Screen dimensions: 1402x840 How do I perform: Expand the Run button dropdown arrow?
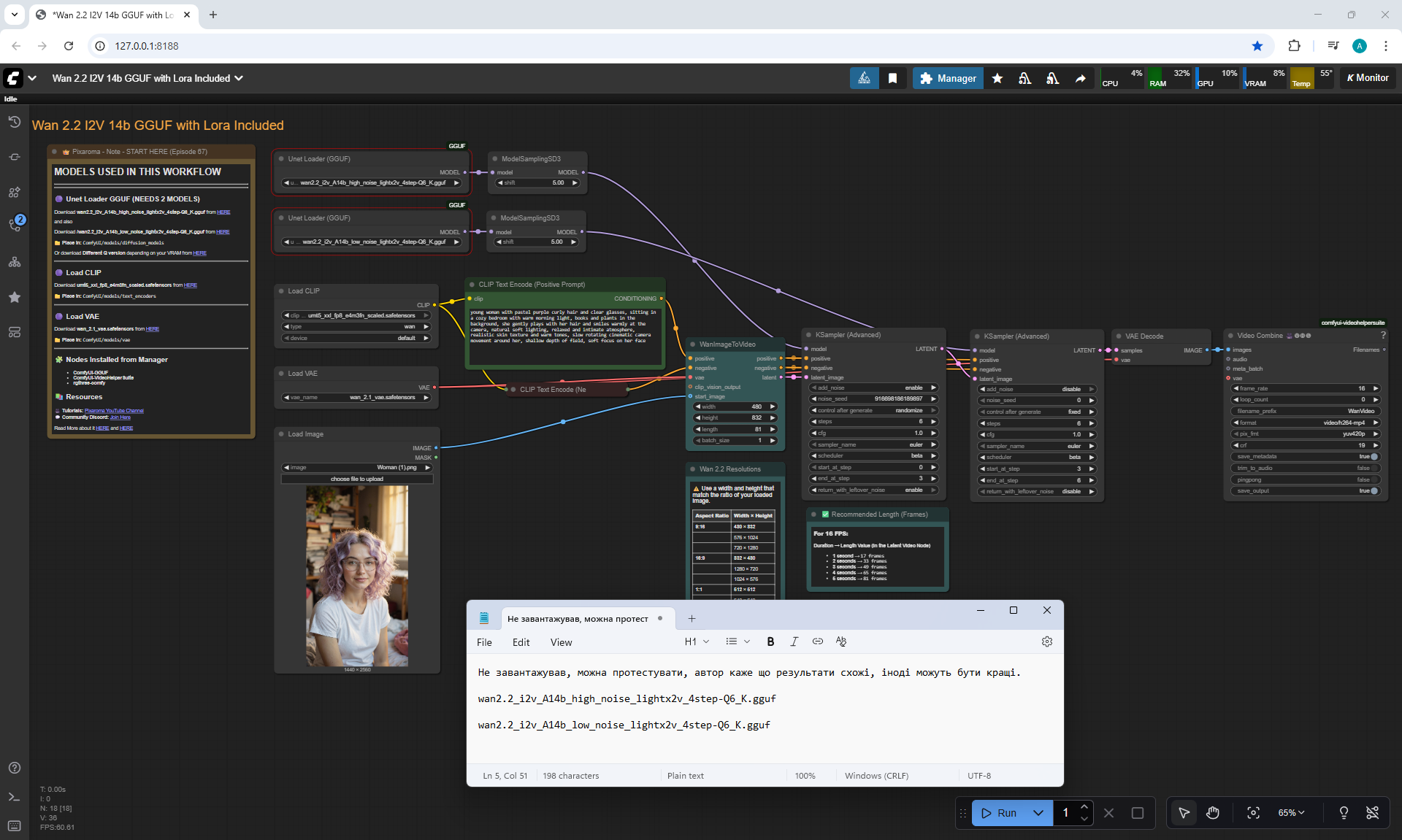pos(1038,812)
